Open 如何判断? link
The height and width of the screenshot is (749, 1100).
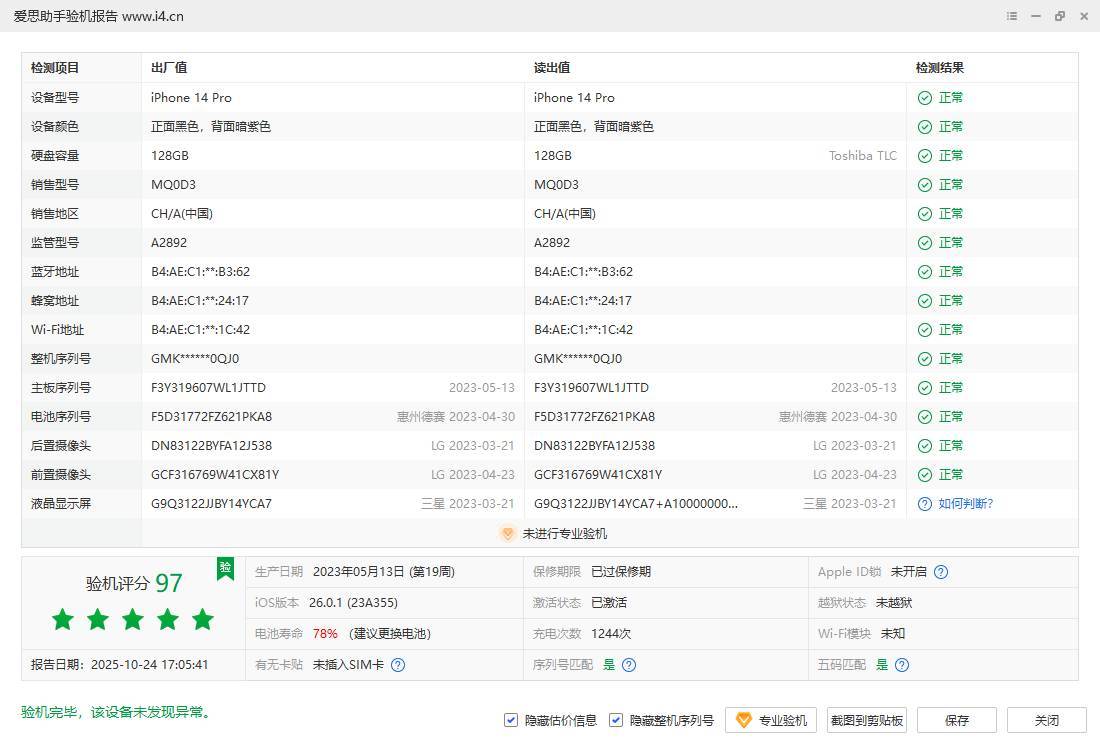tap(965, 504)
